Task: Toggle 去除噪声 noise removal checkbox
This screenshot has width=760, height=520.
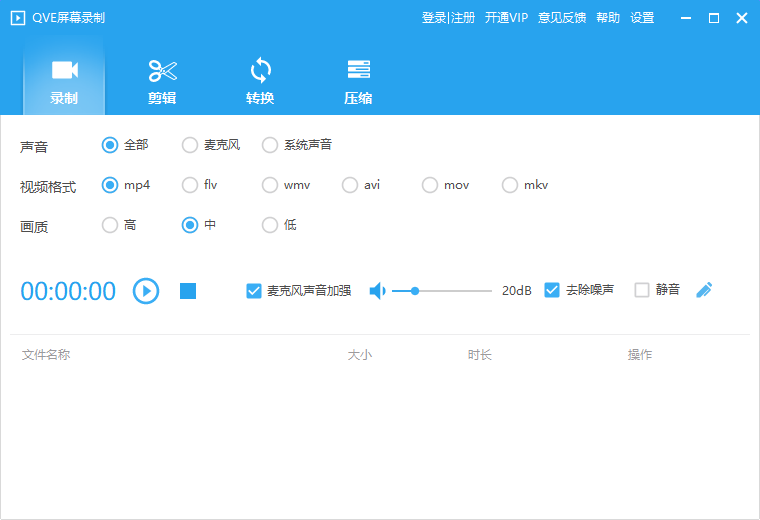Action: 552,290
